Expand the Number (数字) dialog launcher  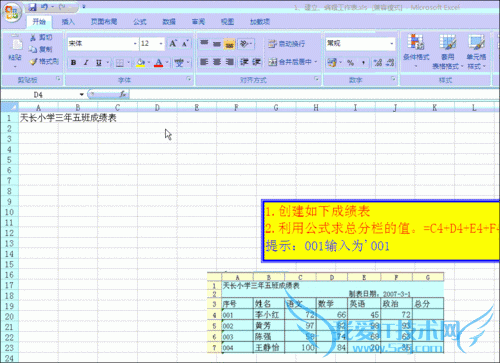tap(393, 79)
